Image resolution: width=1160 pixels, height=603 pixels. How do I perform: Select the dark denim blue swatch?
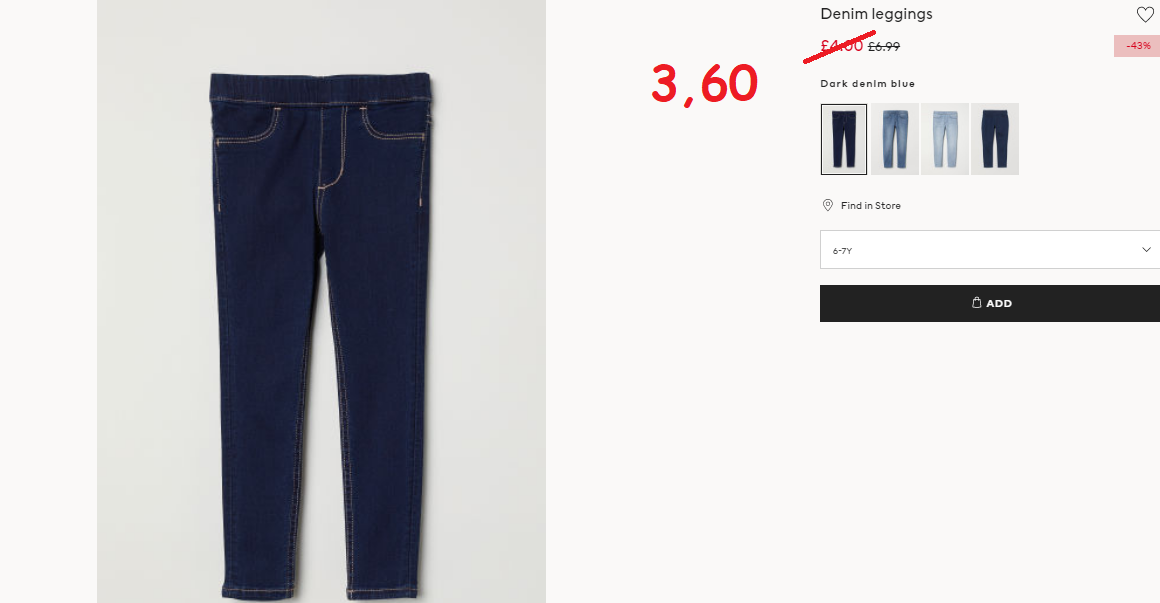point(844,139)
